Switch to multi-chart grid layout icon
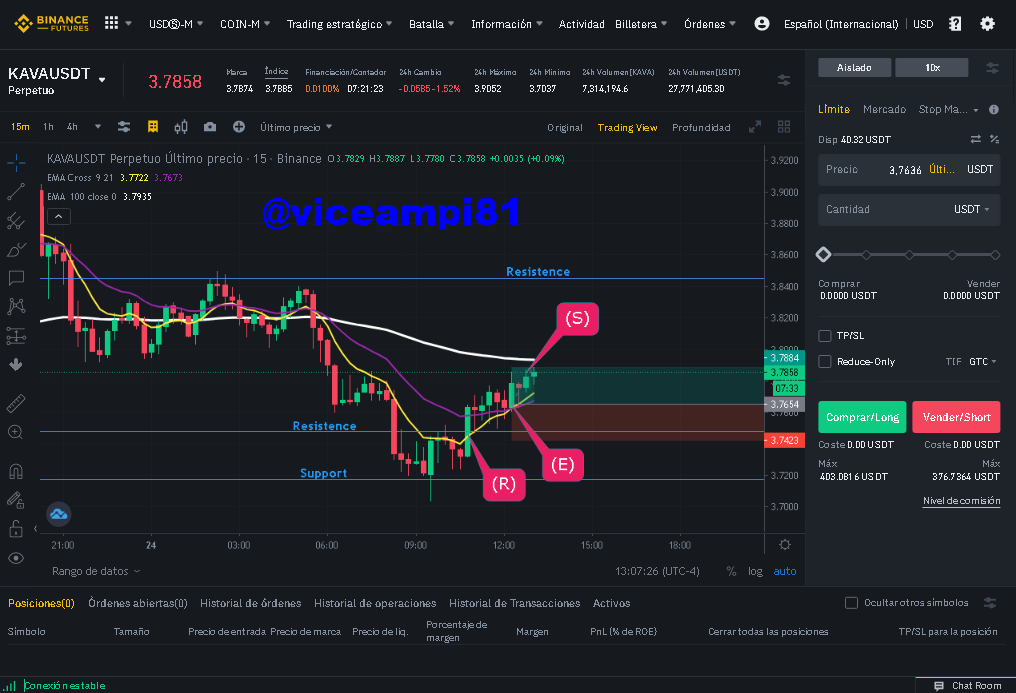Image resolution: width=1016 pixels, height=693 pixels. [x=784, y=127]
